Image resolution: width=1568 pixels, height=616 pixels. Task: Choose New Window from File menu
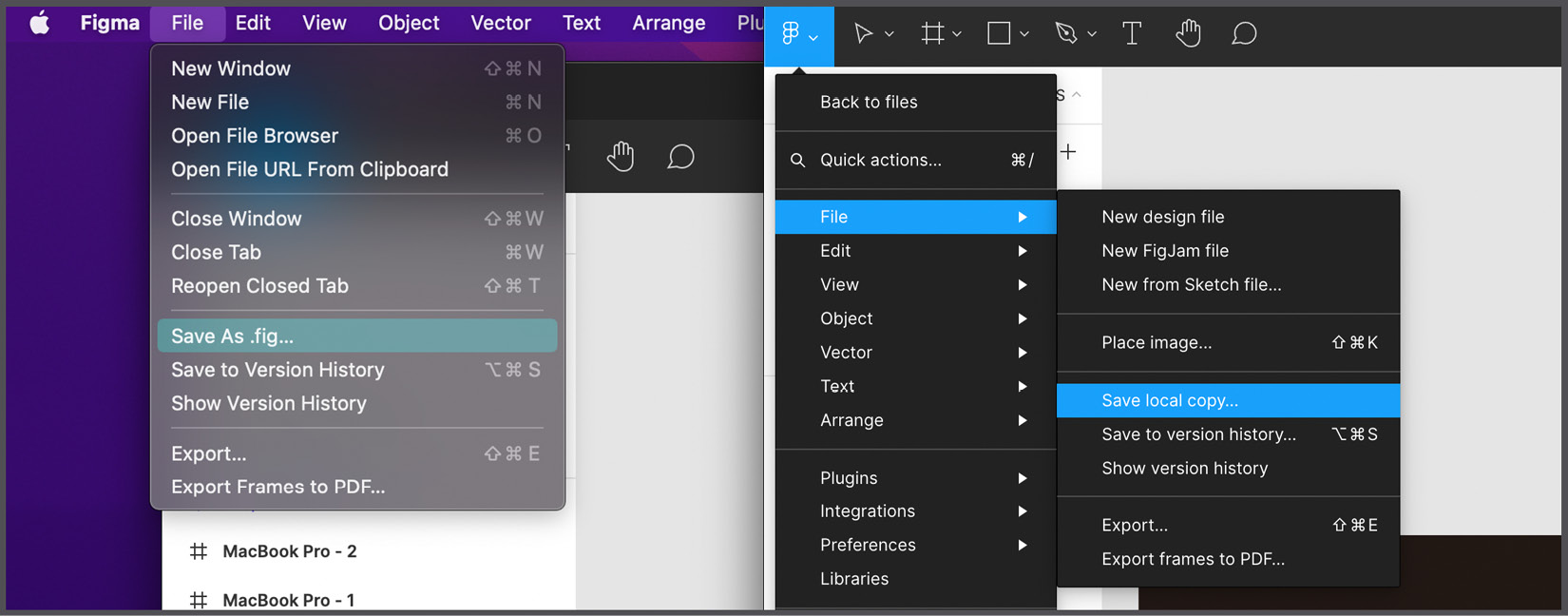(x=357, y=68)
